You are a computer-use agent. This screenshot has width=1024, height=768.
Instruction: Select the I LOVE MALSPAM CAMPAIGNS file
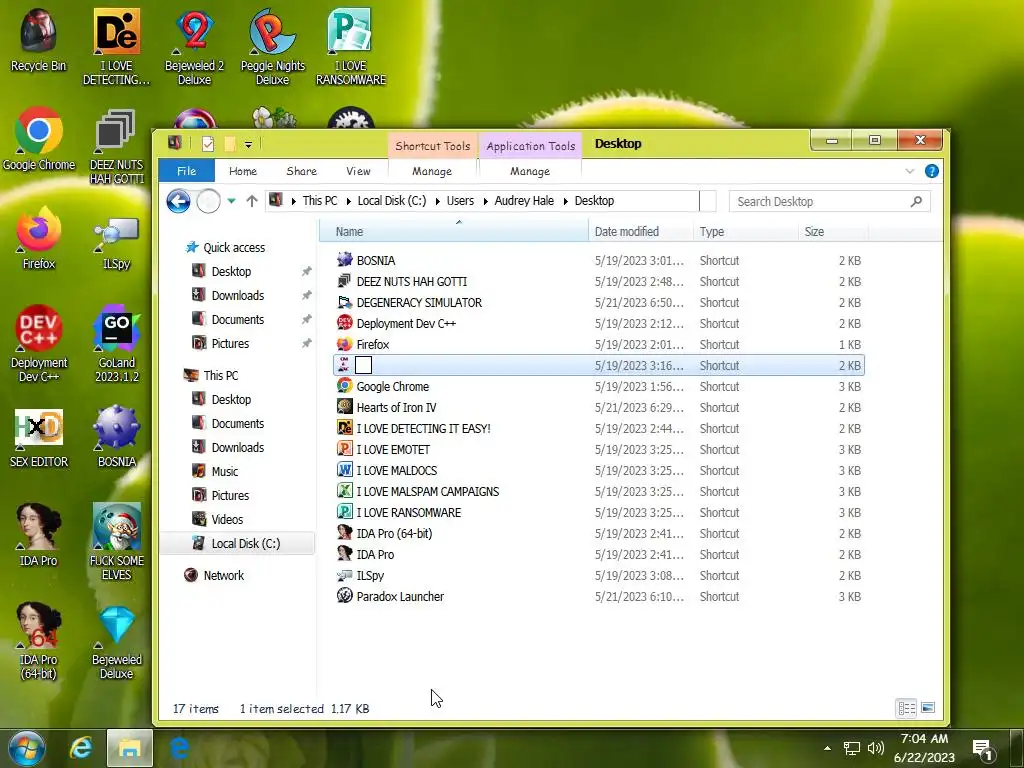tap(598, 491)
